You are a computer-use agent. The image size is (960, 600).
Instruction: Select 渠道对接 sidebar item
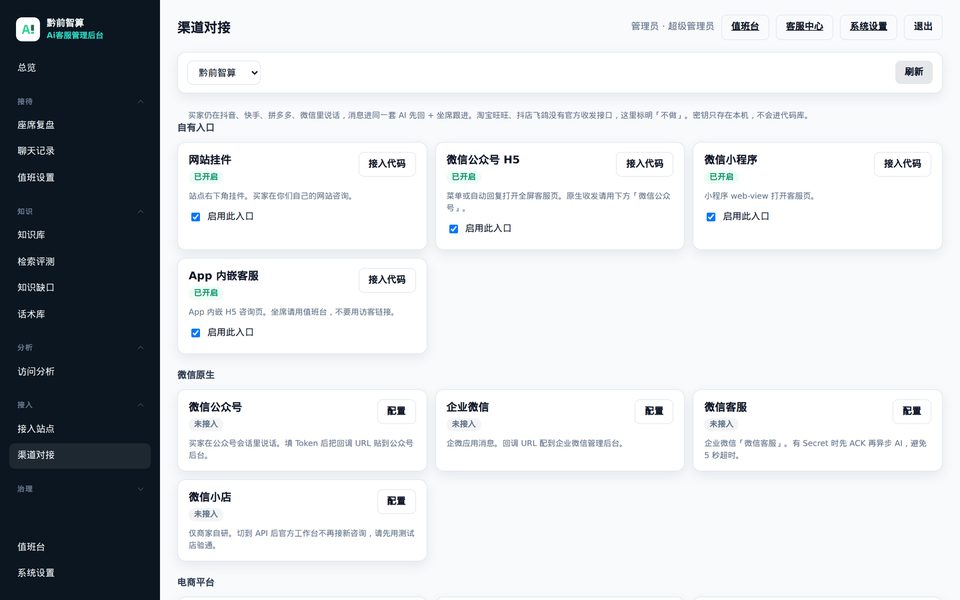click(80, 456)
